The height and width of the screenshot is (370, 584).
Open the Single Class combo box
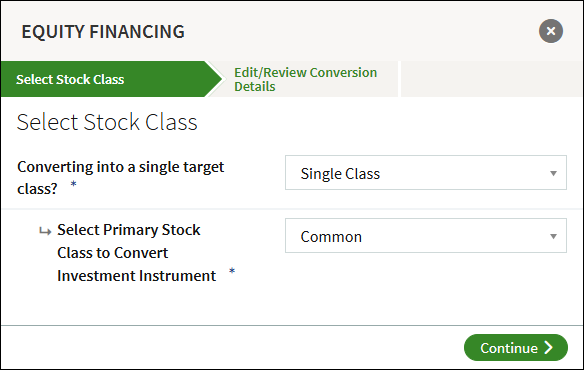pos(426,173)
